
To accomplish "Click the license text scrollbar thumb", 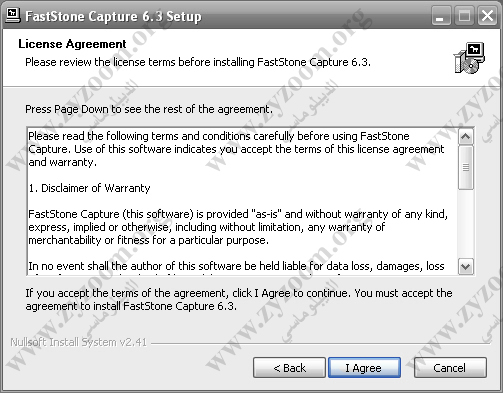I will click(466, 167).
